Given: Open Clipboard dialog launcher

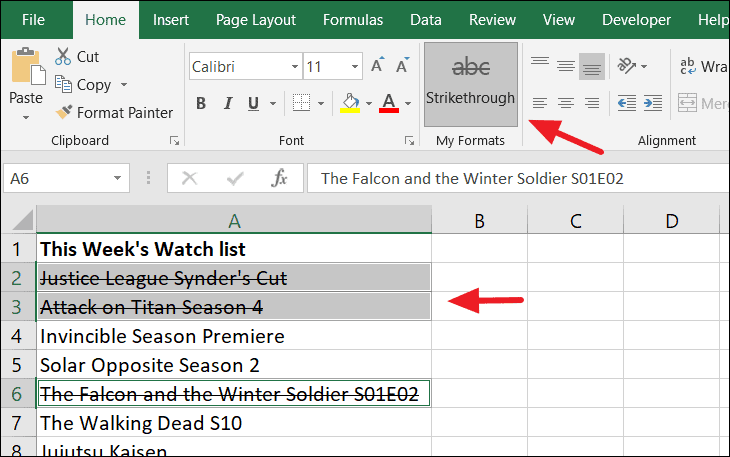Looking at the screenshot, I should (175, 141).
